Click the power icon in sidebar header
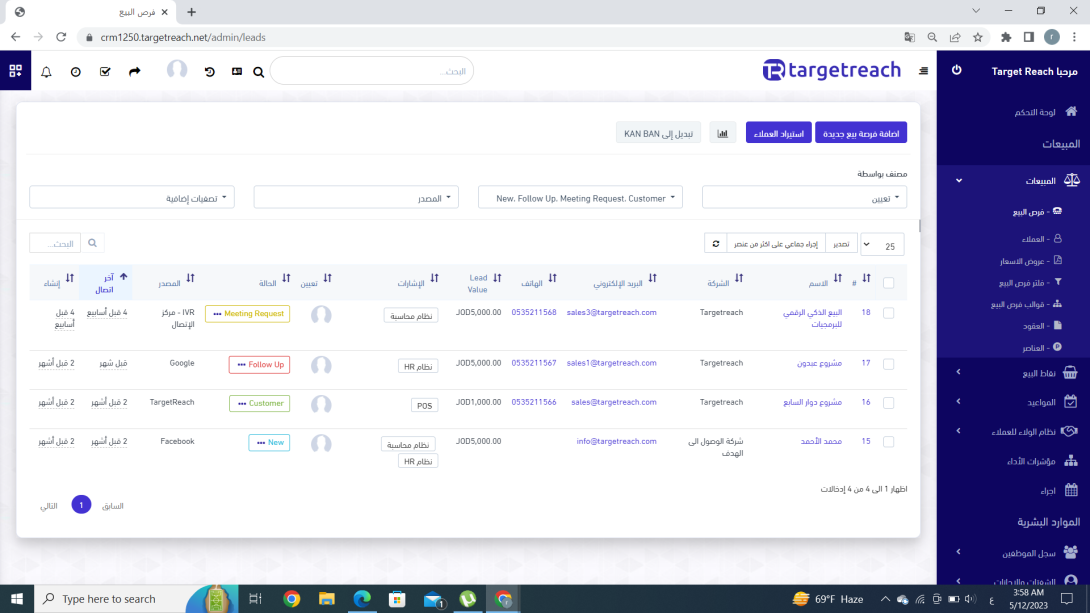 (x=956, y=71)
